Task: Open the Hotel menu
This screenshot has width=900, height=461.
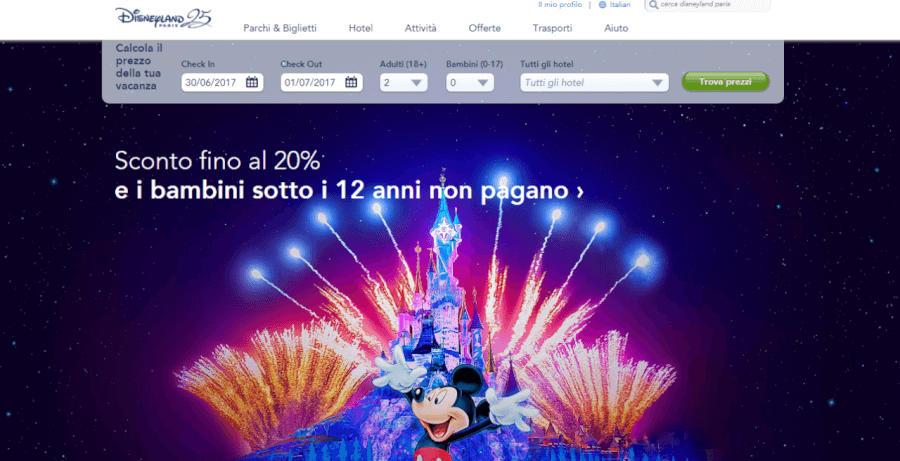Action: pyautogui.click(x=360, y=28)
